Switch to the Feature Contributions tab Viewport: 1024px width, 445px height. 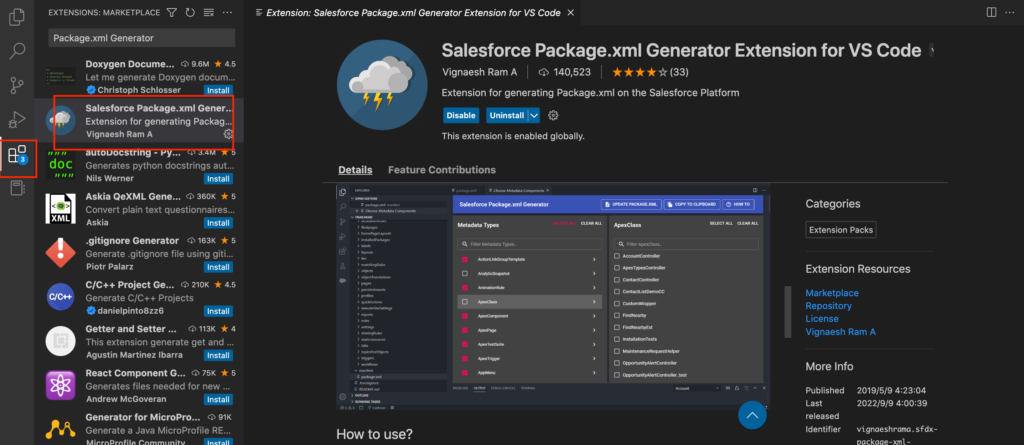point(441,170)
